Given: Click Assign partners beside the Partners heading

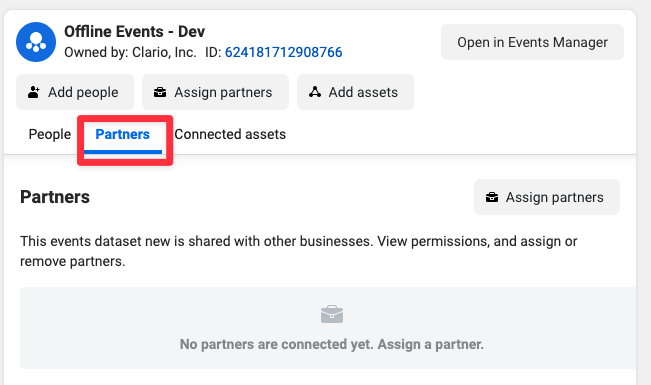Looking at the screenshot, I should point(547,197).
